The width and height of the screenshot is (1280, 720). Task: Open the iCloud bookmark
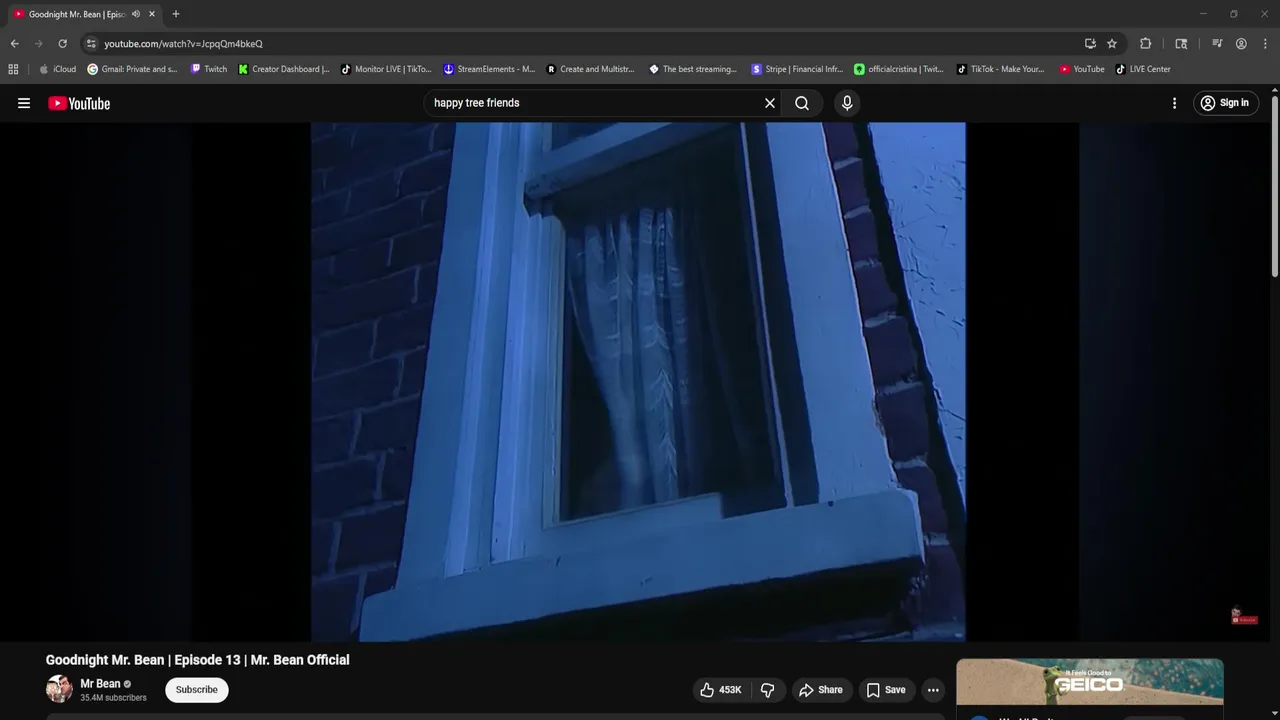58,69
